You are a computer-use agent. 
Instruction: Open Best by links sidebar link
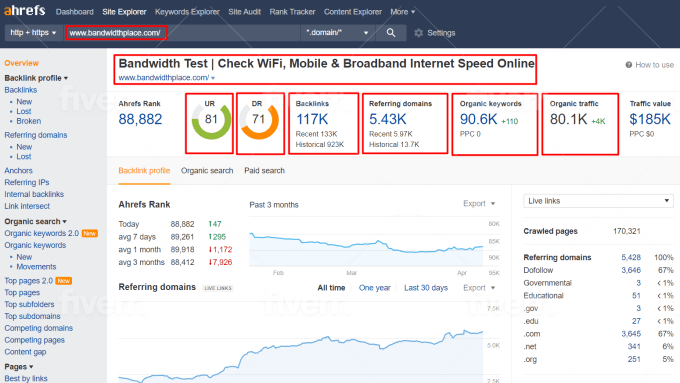click(26, 378)
